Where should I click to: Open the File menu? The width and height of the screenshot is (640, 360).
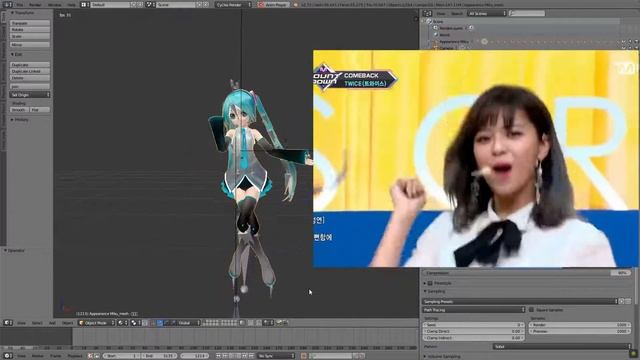(20, 4)
